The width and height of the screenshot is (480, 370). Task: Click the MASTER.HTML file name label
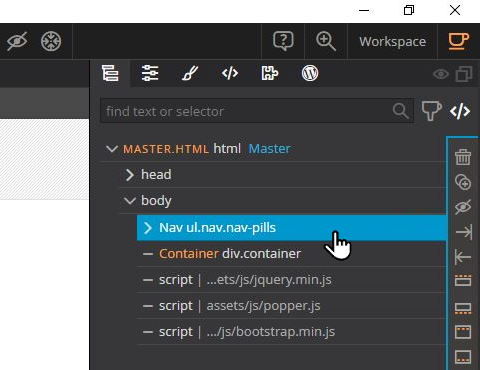click(166, 149)
